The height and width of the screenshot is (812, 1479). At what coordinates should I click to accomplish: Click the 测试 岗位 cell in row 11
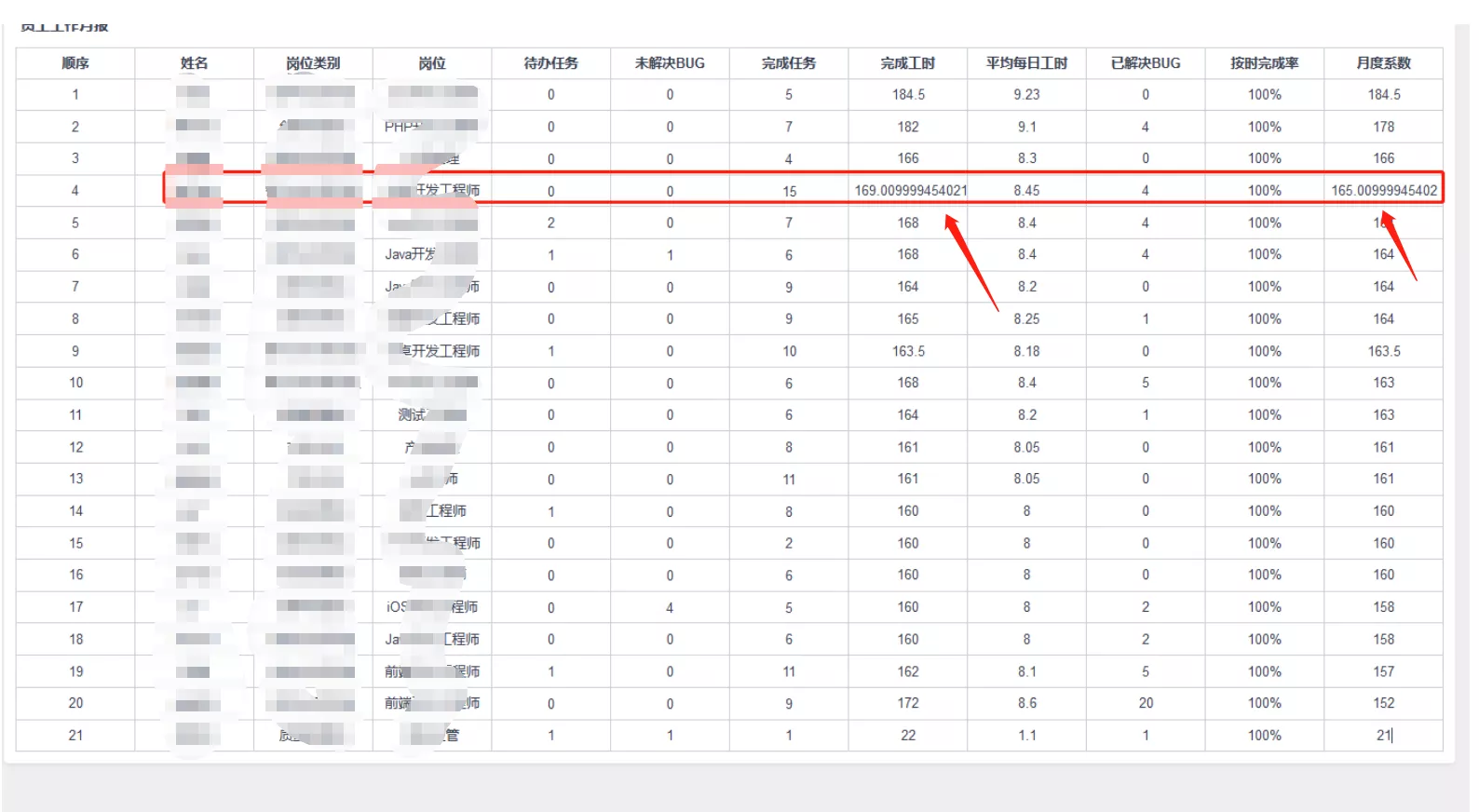pyautogui.click(x=431, y=415)
